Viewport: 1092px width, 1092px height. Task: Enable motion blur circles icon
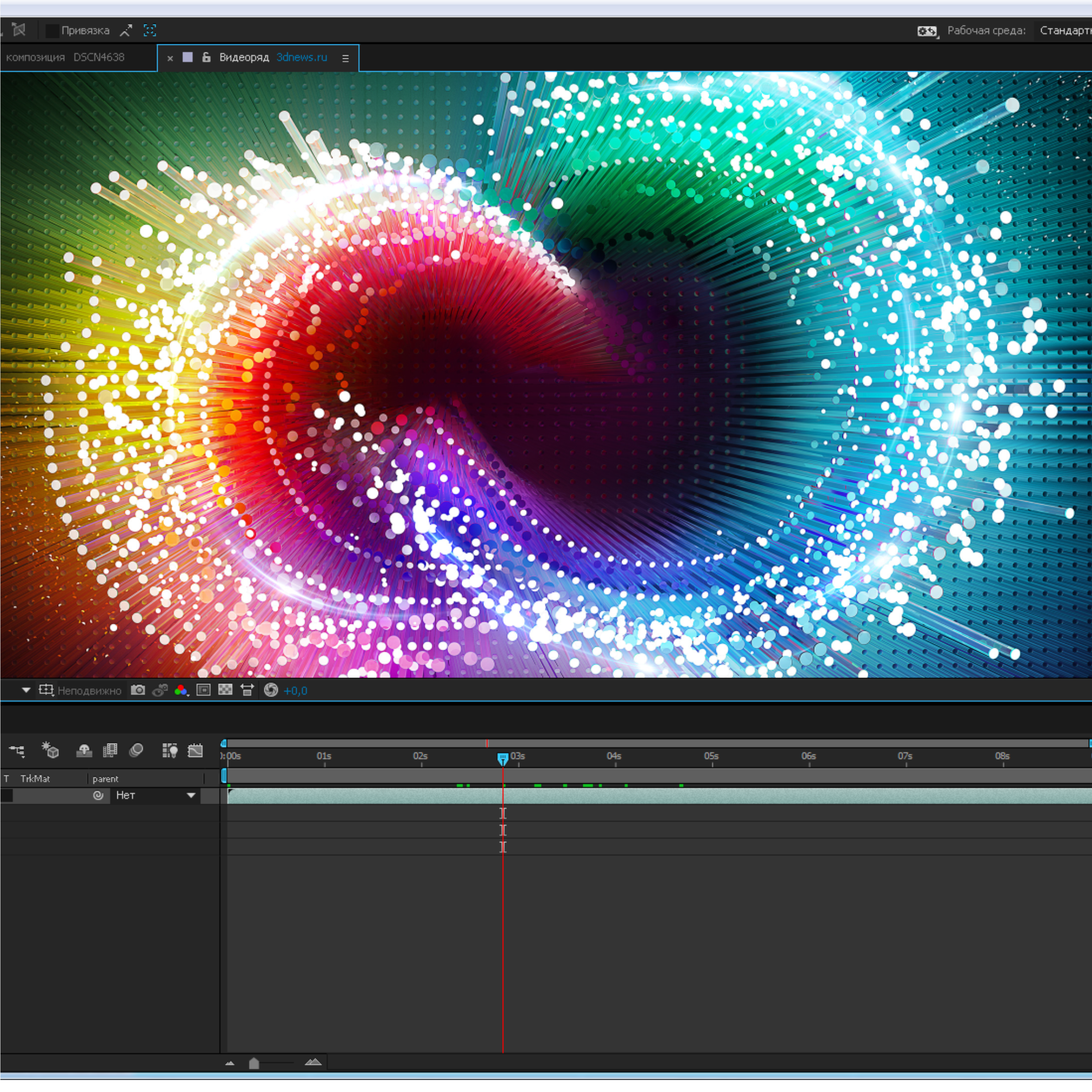pos(136,750)
